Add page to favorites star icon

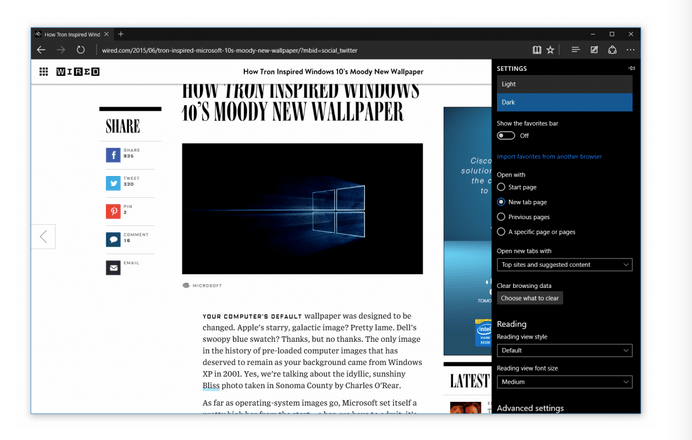click(550, 50)
